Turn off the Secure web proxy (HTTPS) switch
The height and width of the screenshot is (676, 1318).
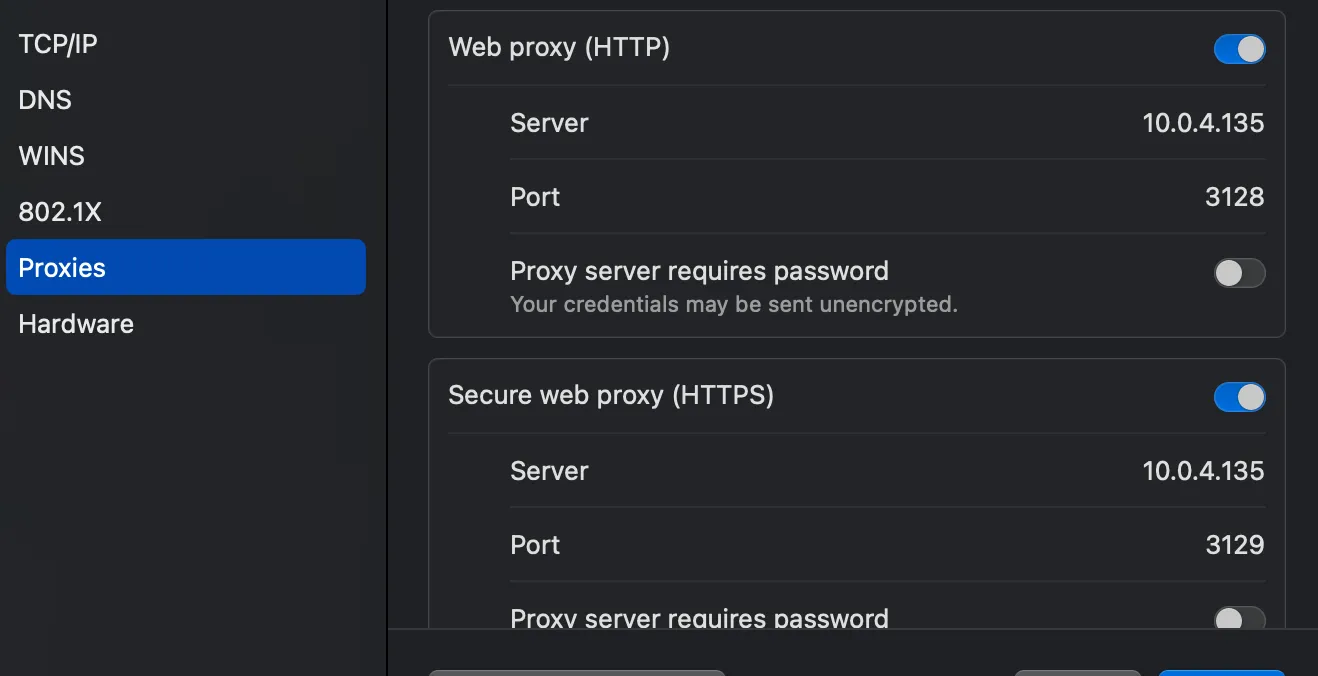1239,397
